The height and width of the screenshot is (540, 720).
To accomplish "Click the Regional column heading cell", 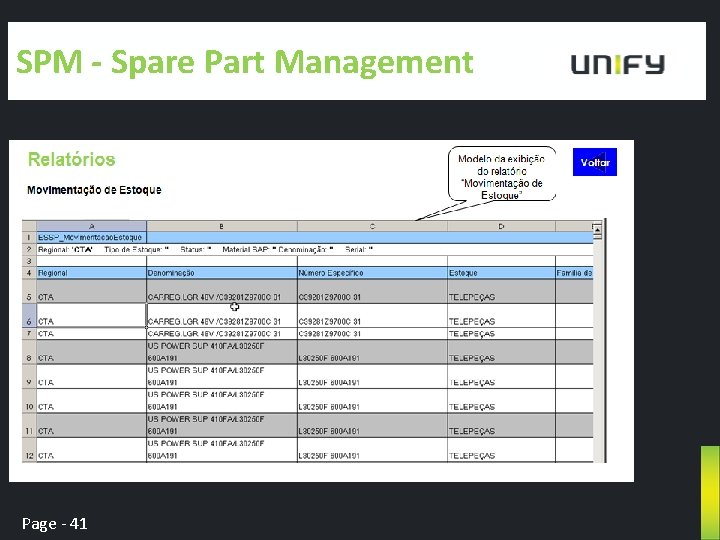I will coord(91,273).
